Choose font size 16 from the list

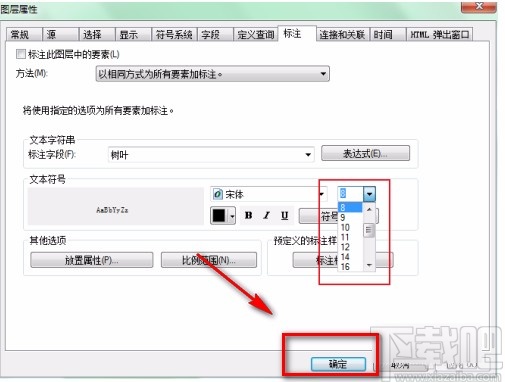click(x=350, y=266)
